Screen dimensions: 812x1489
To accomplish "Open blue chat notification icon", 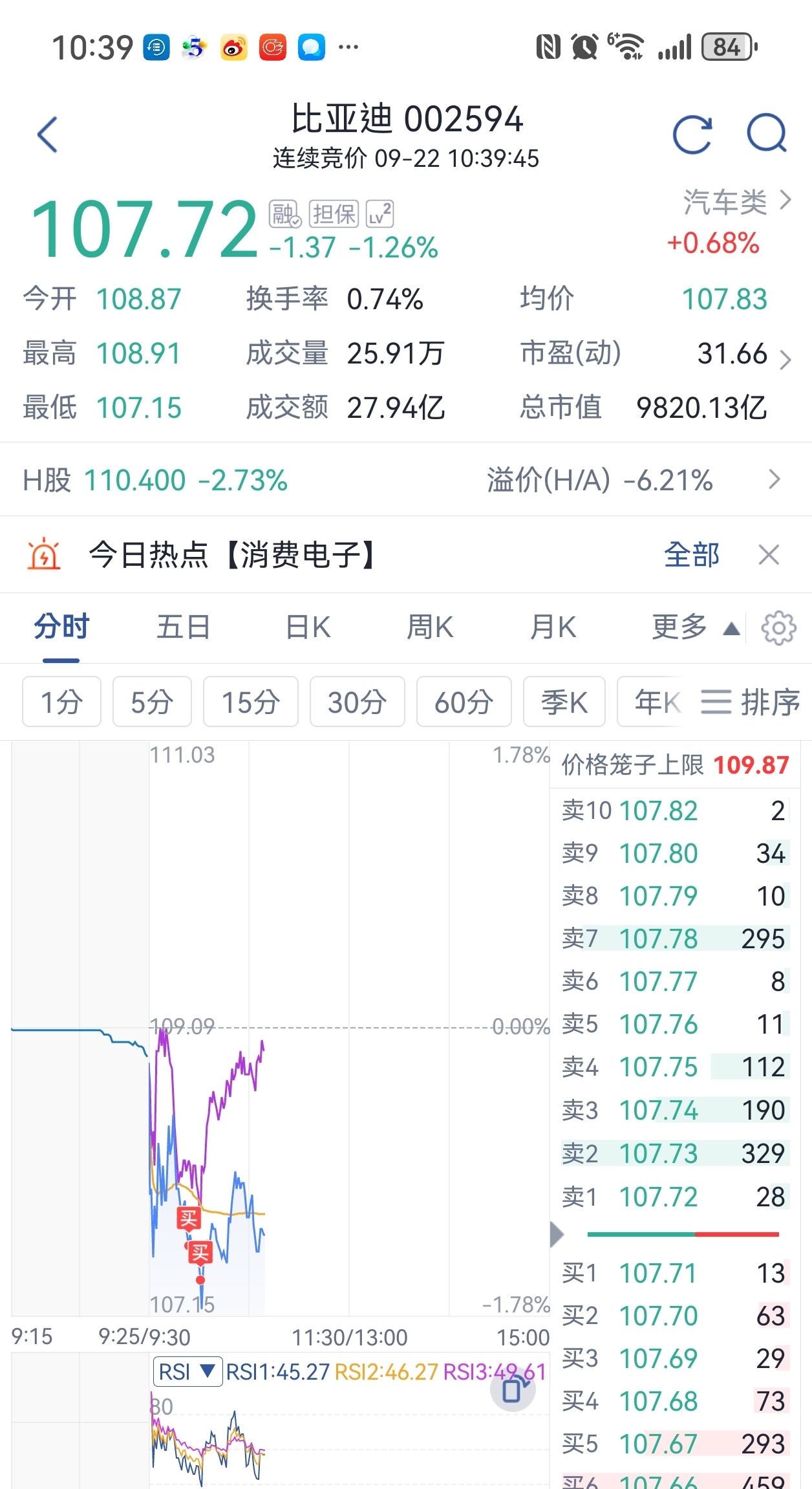I will (x=312, y=47).
